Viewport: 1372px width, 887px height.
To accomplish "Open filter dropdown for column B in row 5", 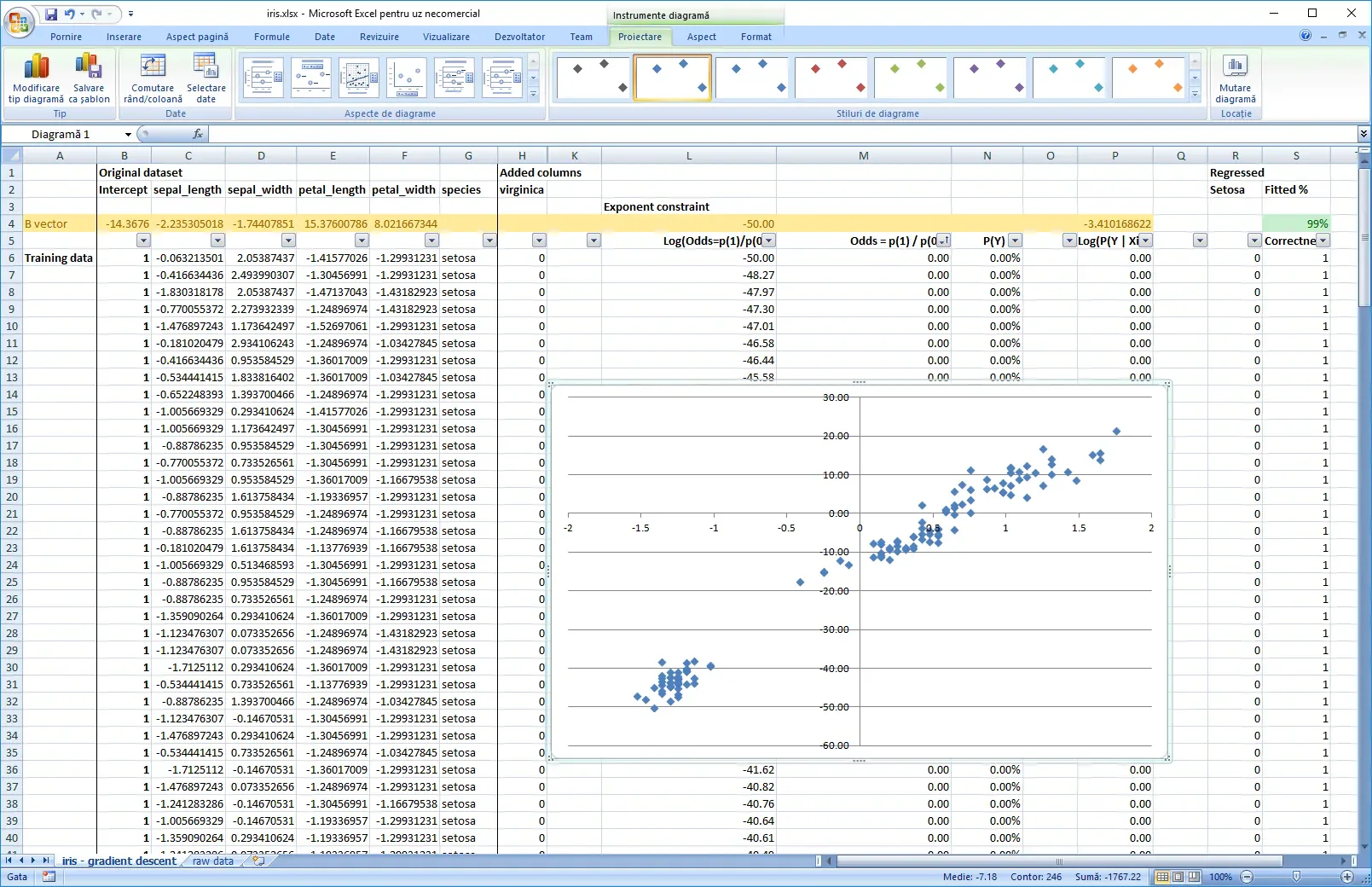I will point(143,241).
